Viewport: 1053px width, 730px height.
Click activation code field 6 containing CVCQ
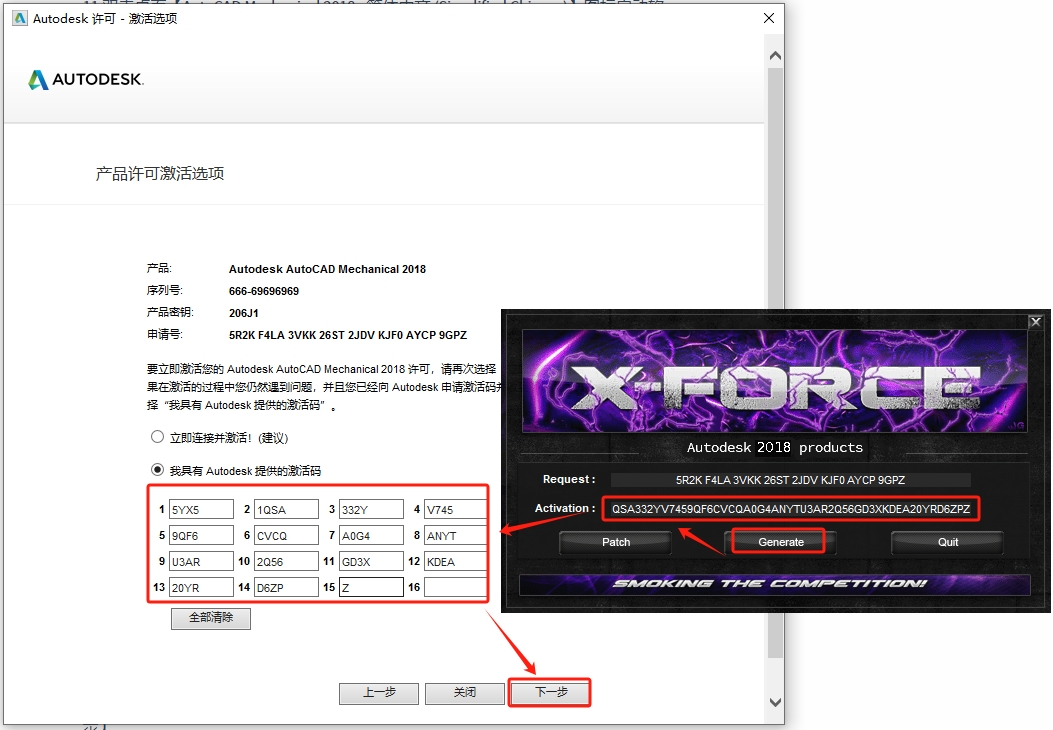(286, 536)
